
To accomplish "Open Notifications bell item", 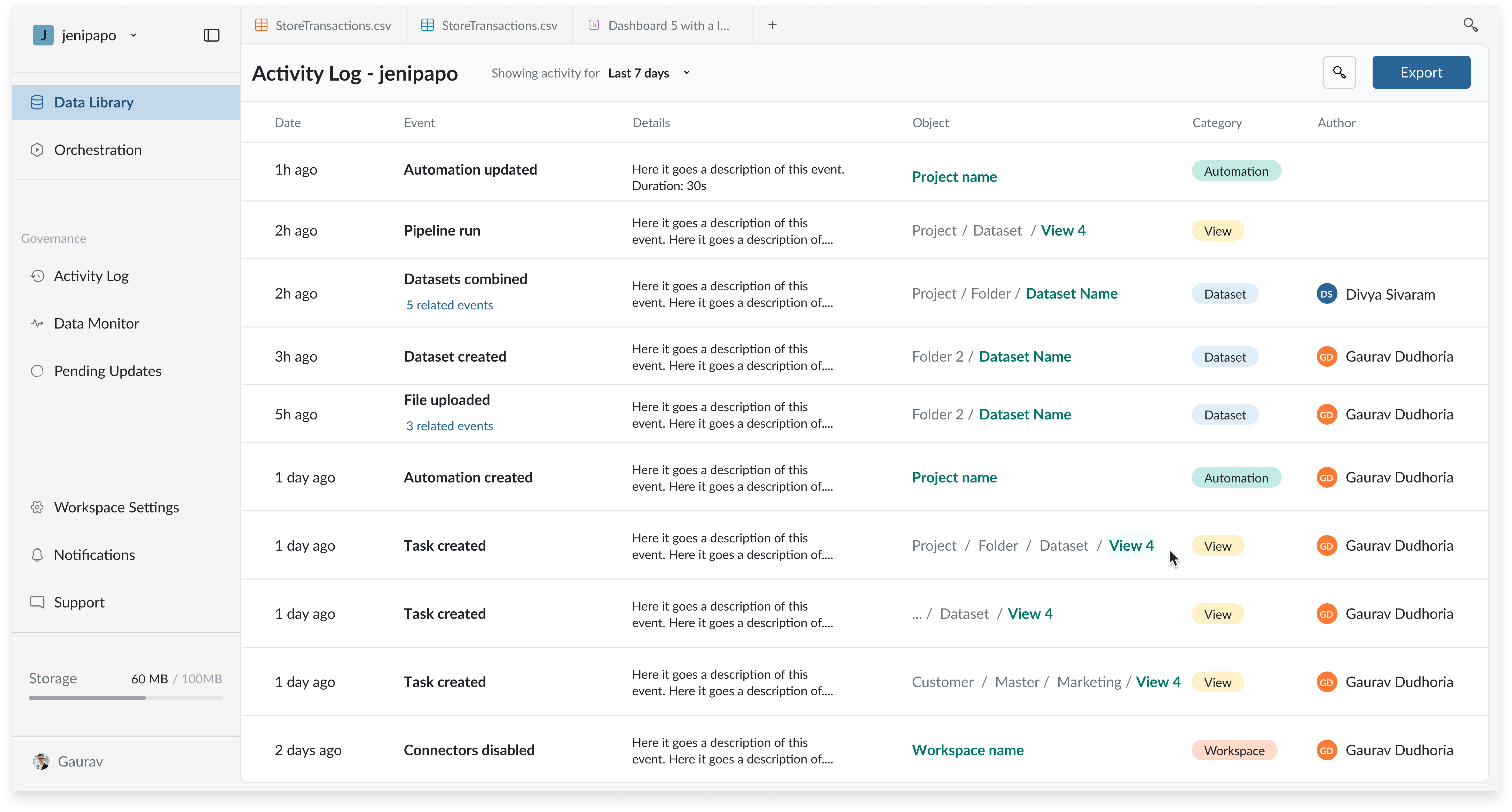I will click(x=94, y=555).
